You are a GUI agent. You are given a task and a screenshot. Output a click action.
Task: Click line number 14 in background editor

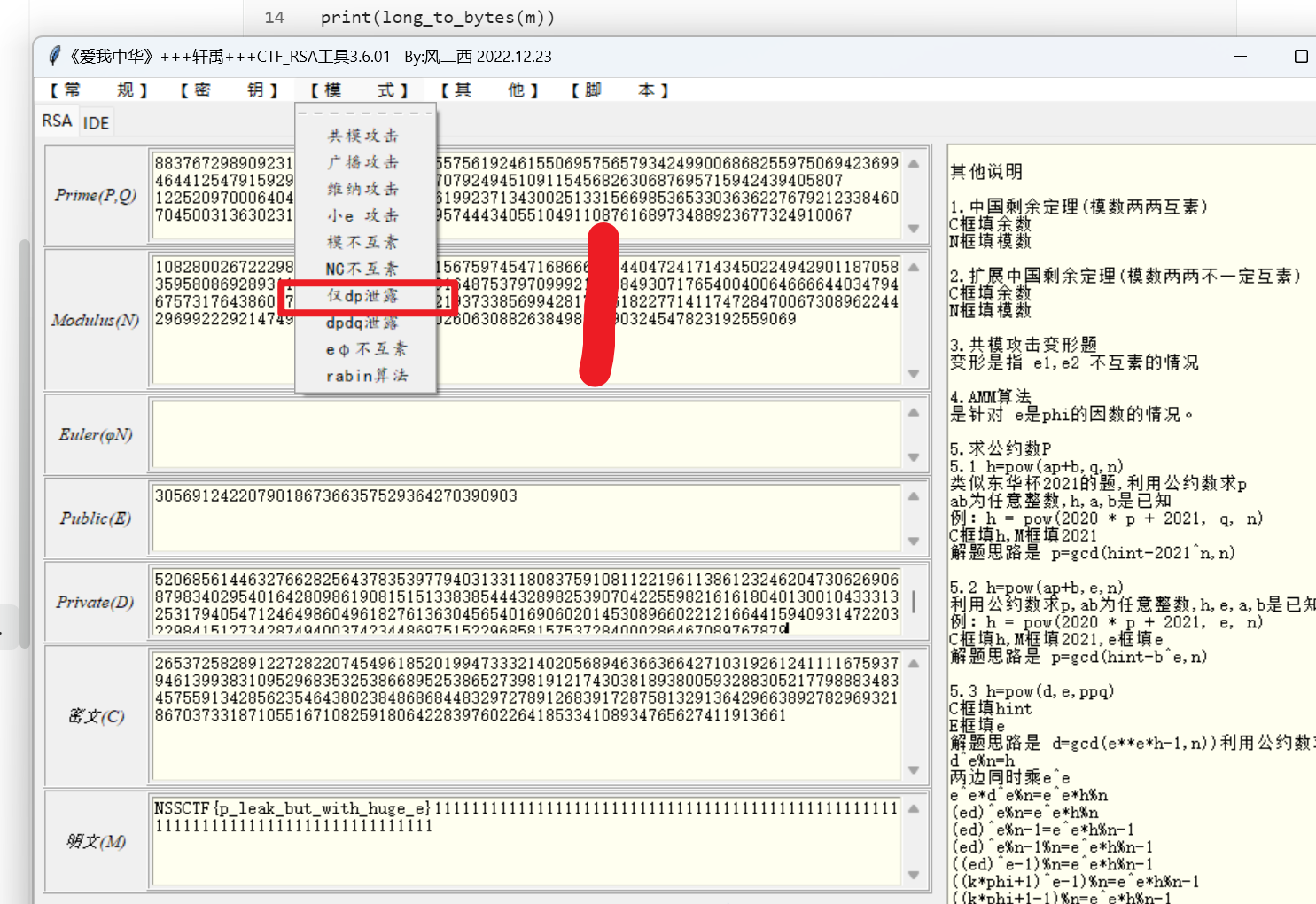coord(275,17)
